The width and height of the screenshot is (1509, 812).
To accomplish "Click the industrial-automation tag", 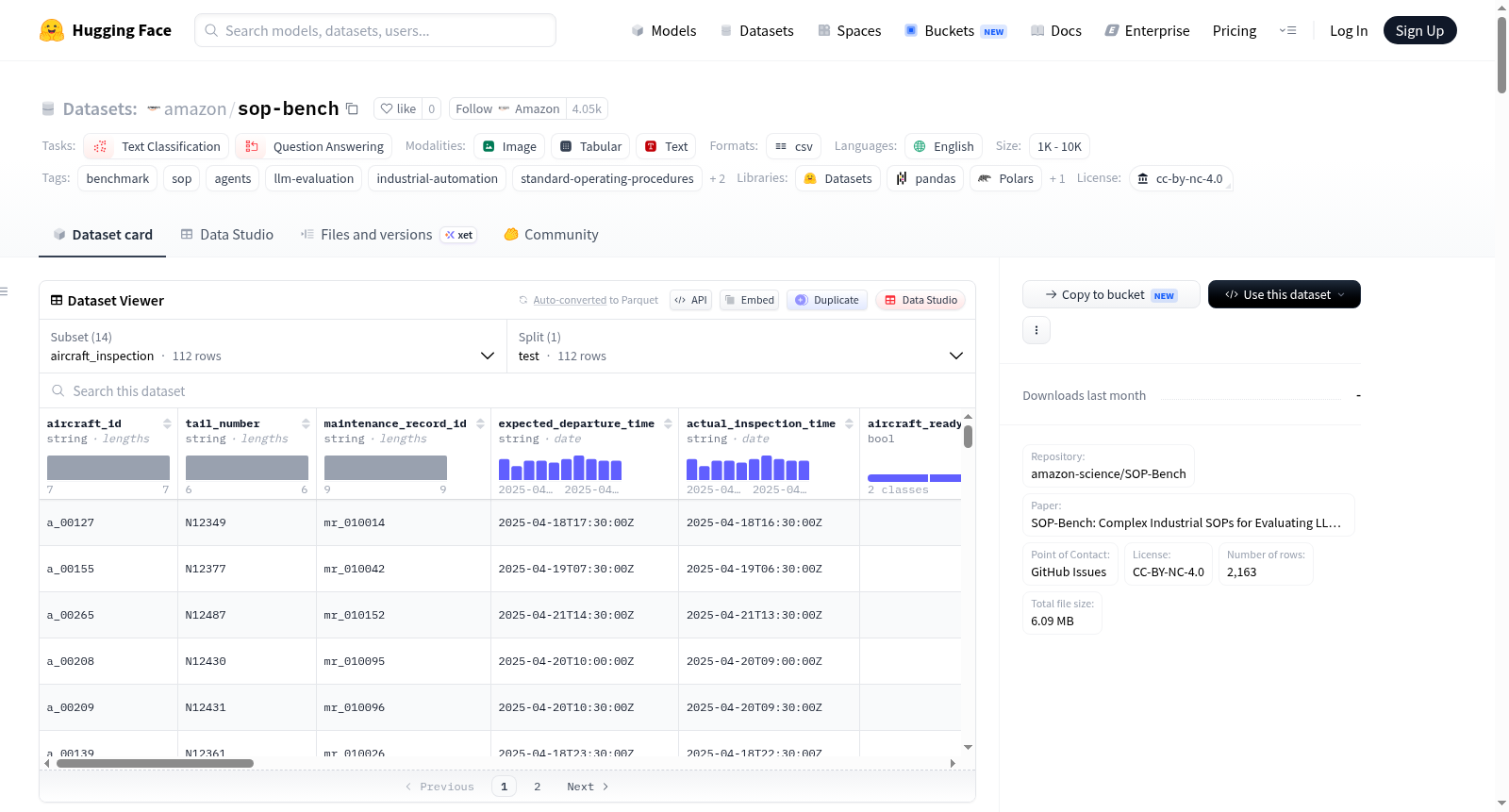I will point(437,178).
